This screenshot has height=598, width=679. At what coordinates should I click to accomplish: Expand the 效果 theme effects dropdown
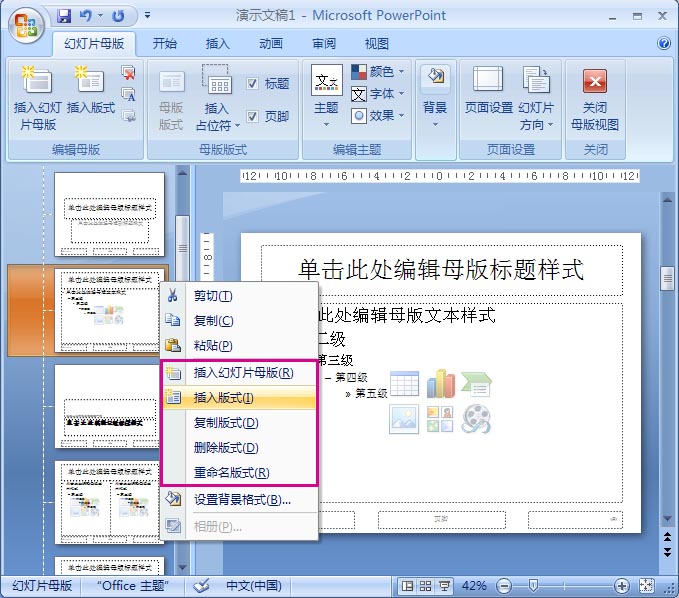(378, 116)
